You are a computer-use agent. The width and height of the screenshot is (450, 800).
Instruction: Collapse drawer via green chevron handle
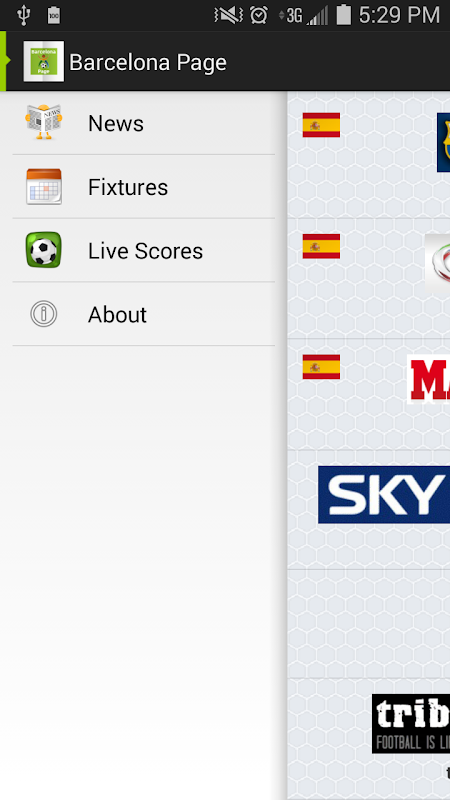5,61
